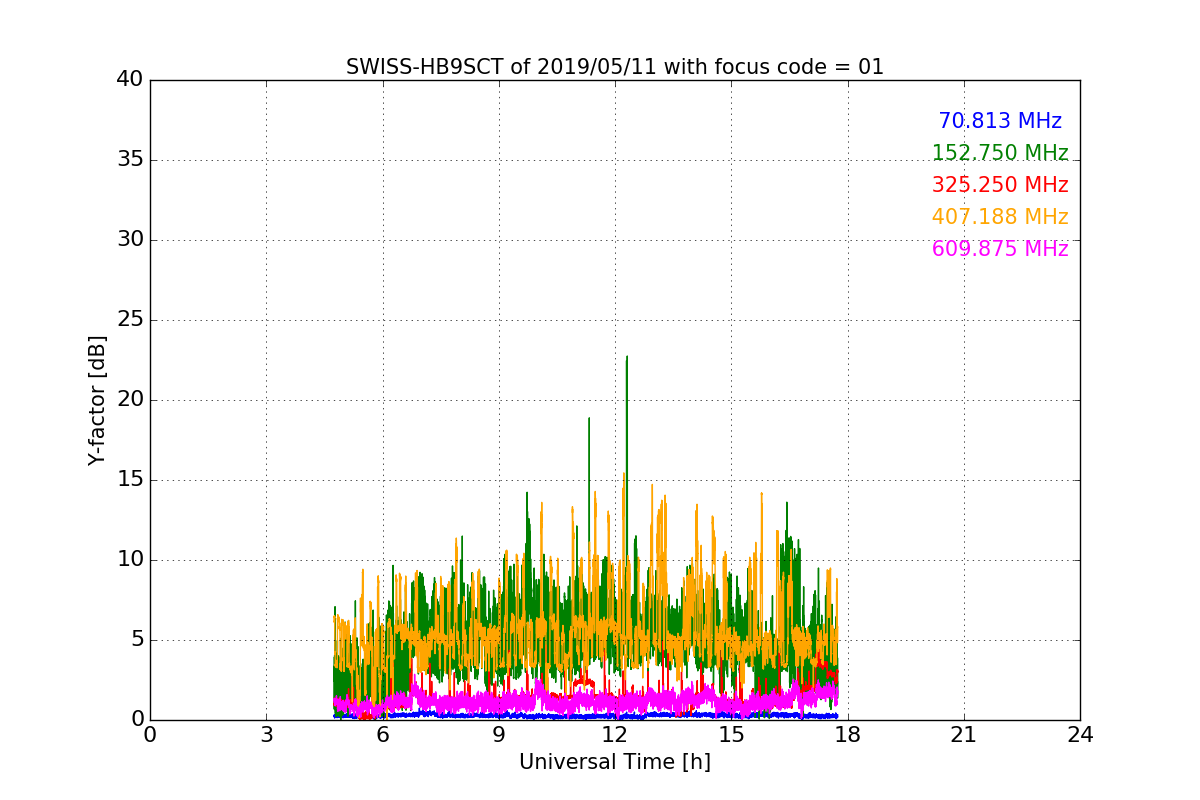Click the y-axis tick label 35
The width and height of the screenshot is (1200, 800).
(130, 160)
